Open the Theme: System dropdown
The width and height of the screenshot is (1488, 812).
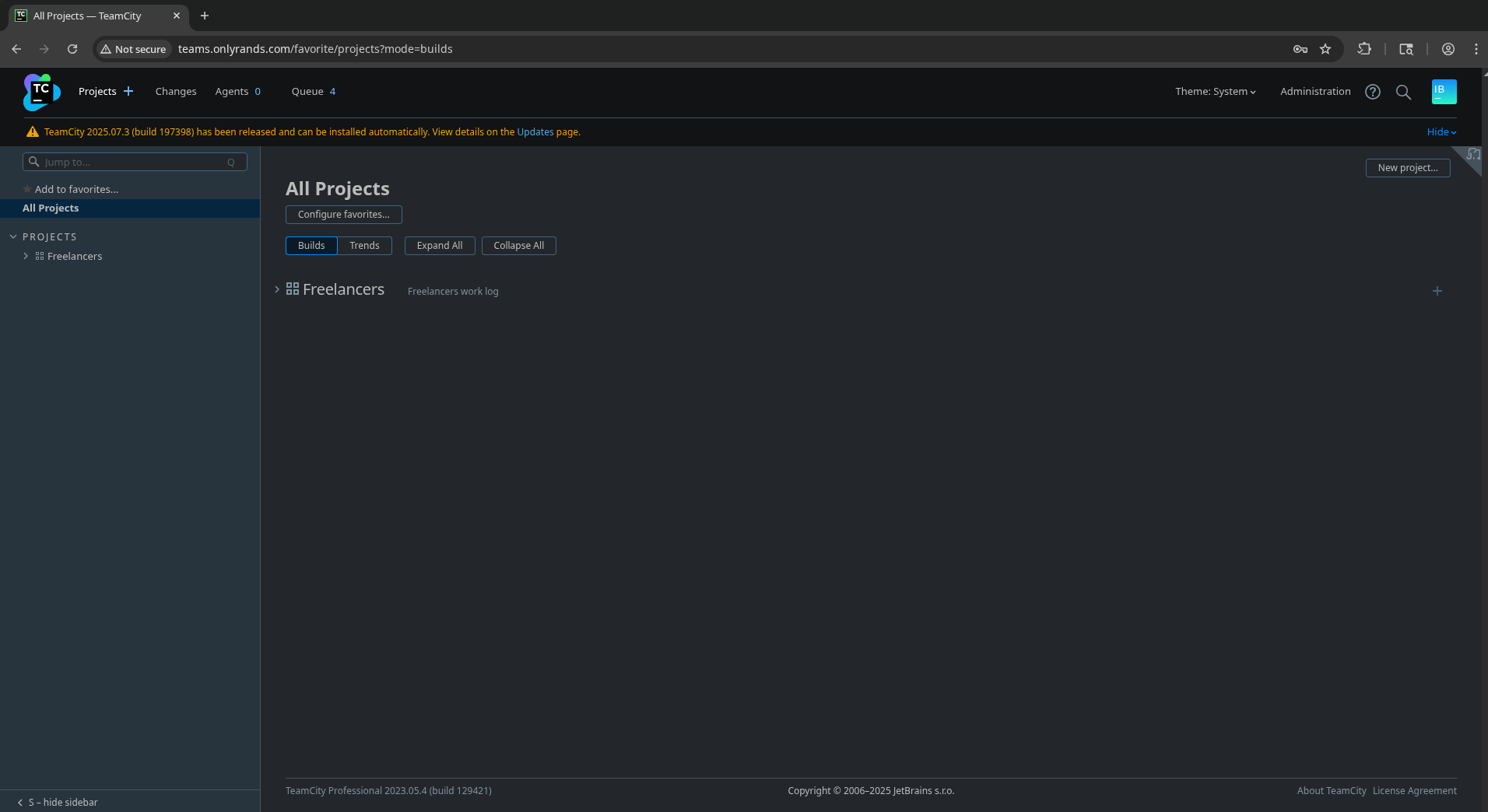pos(1215,92)
